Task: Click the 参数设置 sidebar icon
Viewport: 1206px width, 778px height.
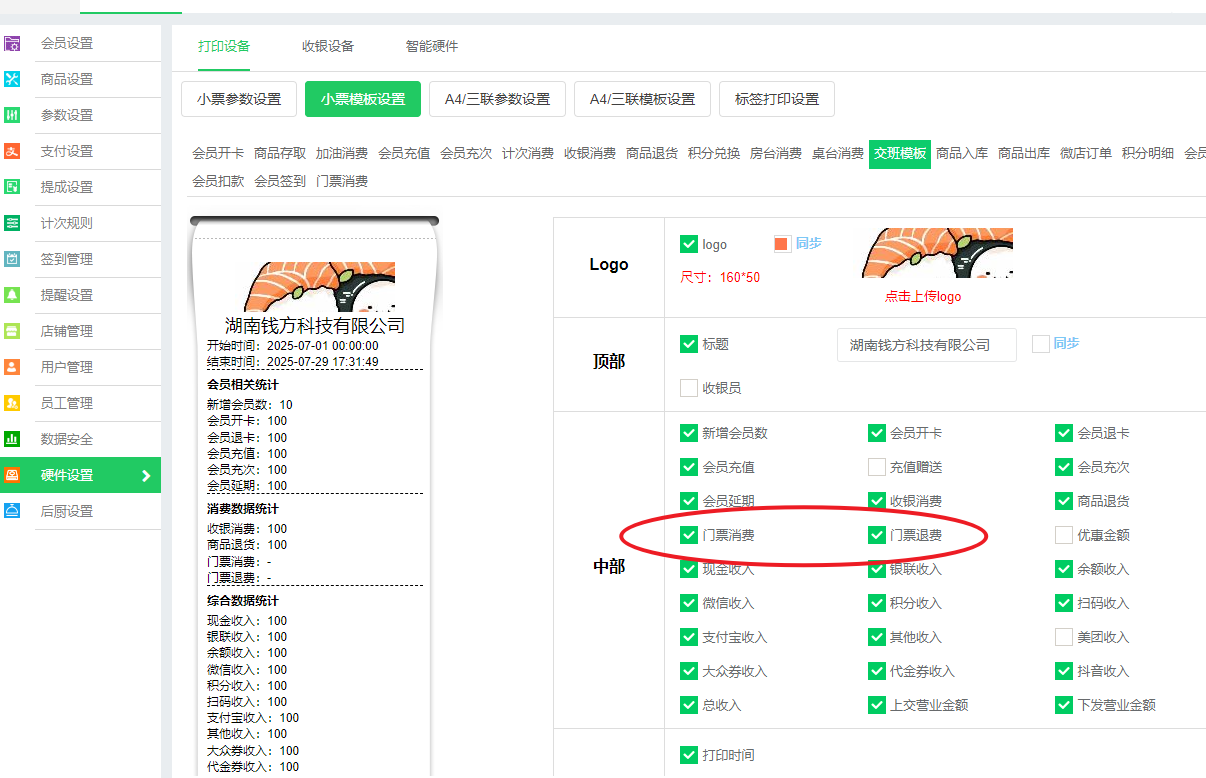Action: pos(12,115)
